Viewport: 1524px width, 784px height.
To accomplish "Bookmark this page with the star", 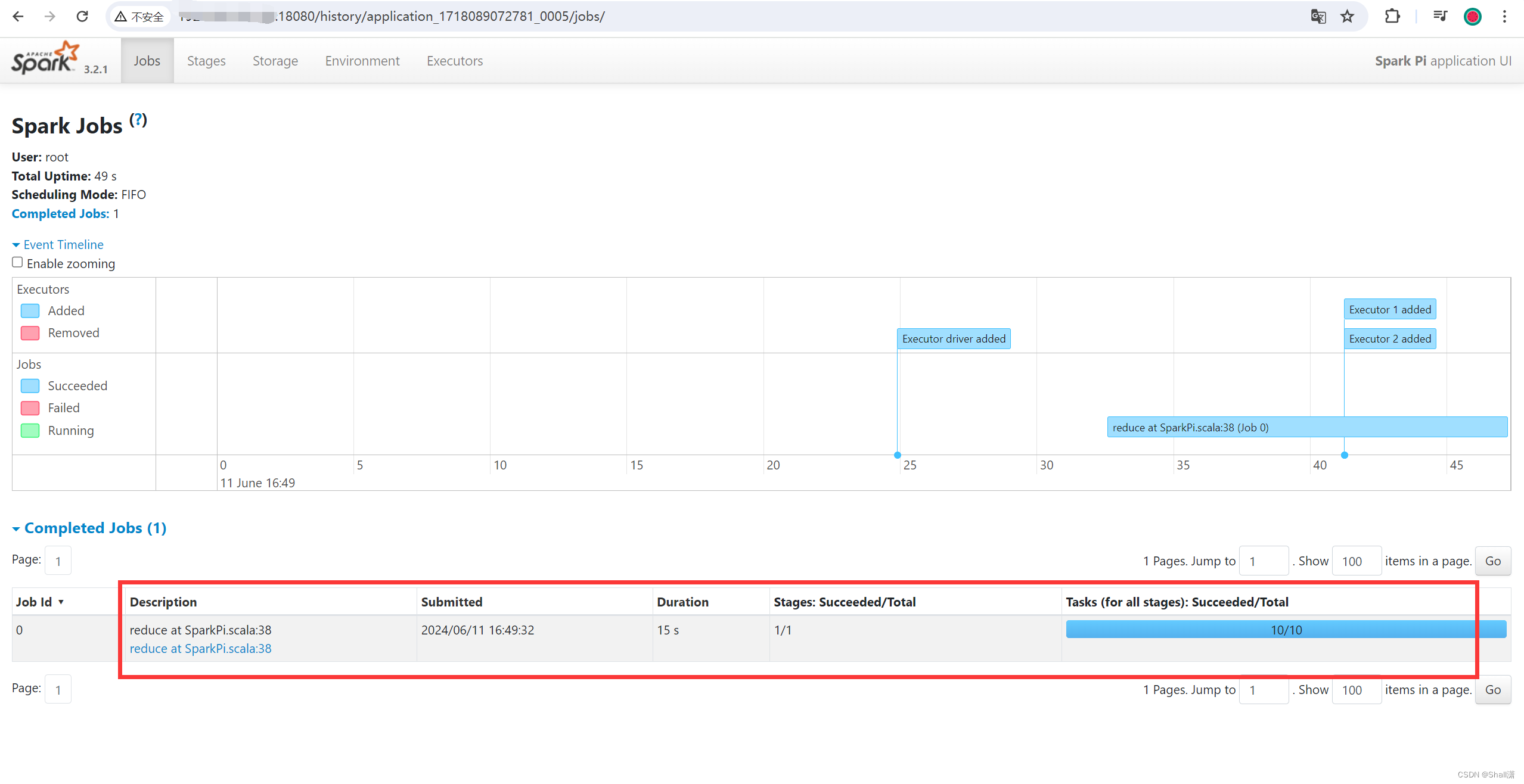I will [x=1348, y=17].
